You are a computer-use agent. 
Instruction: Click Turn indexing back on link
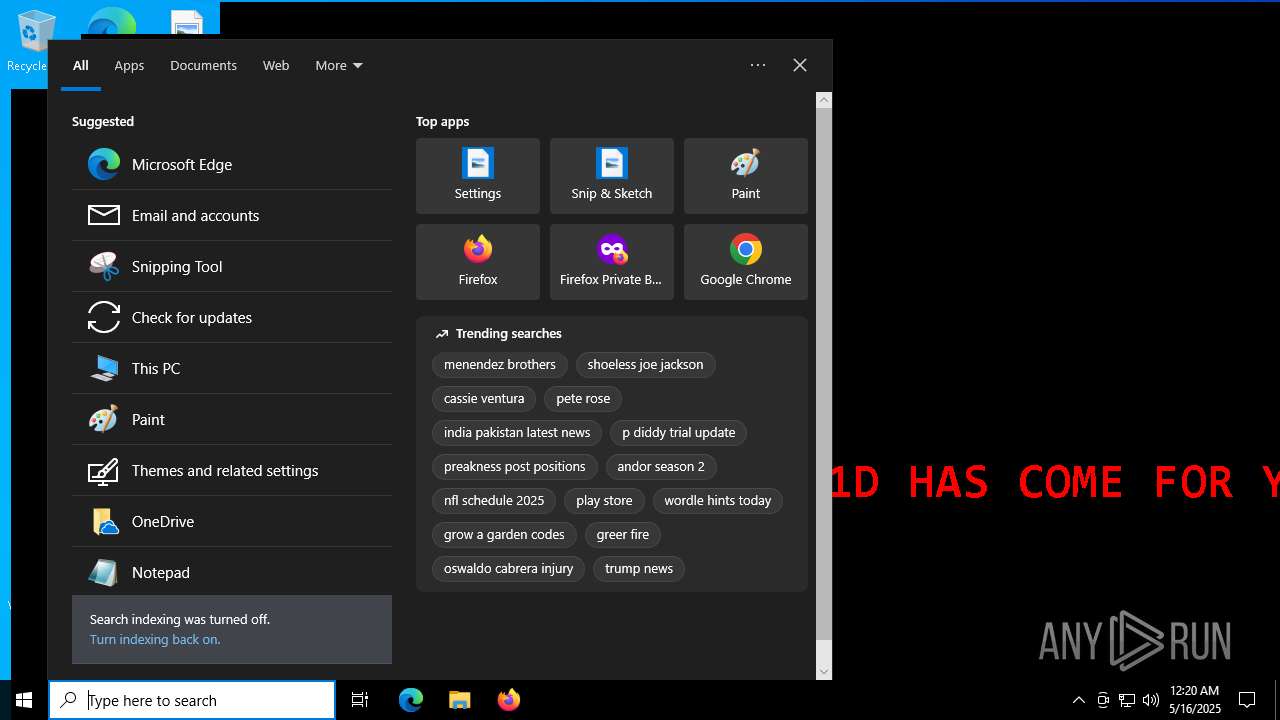coord(155,639)
